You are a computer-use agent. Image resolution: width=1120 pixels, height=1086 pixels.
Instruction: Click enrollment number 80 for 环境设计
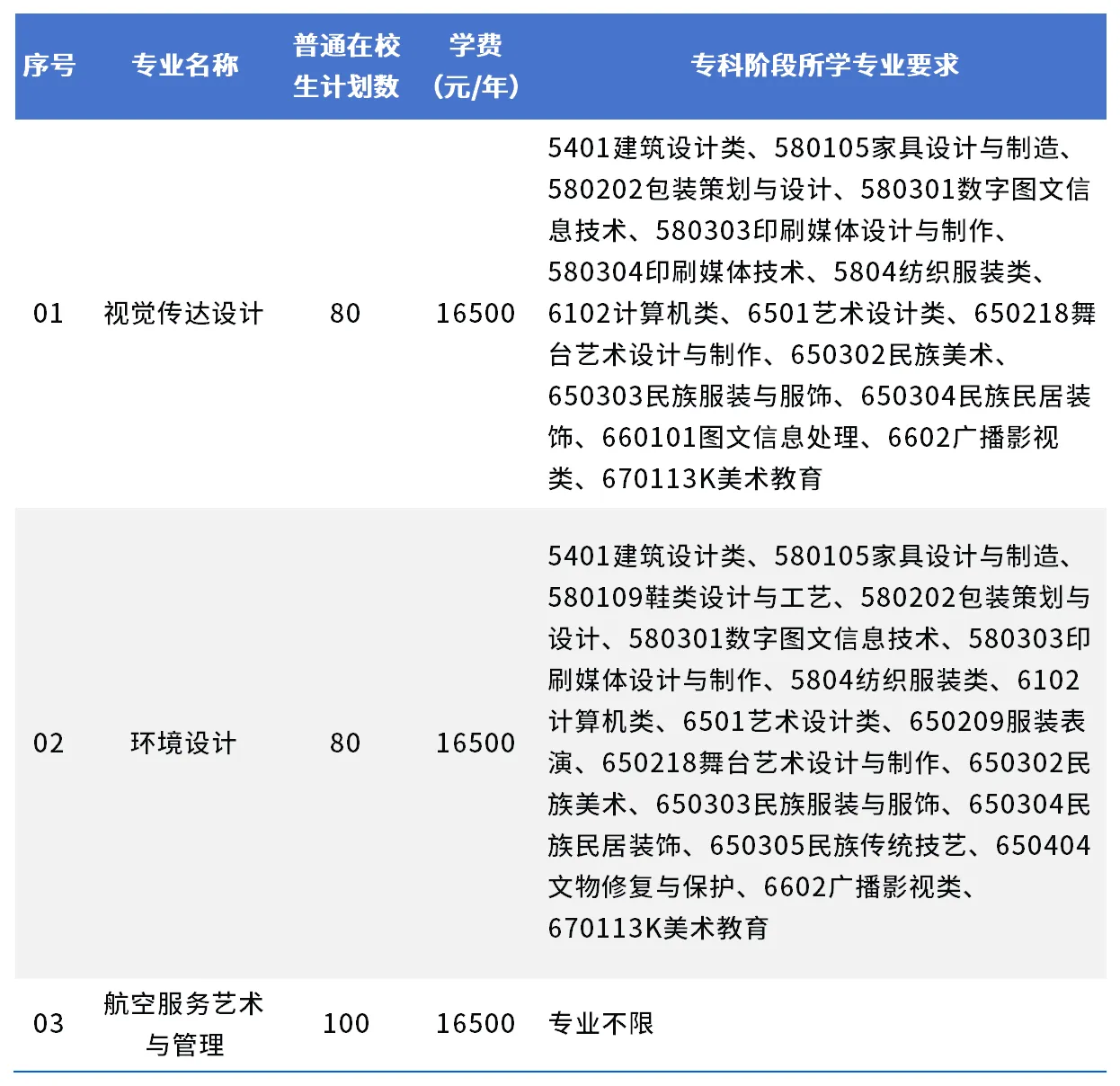click(345, 743)
